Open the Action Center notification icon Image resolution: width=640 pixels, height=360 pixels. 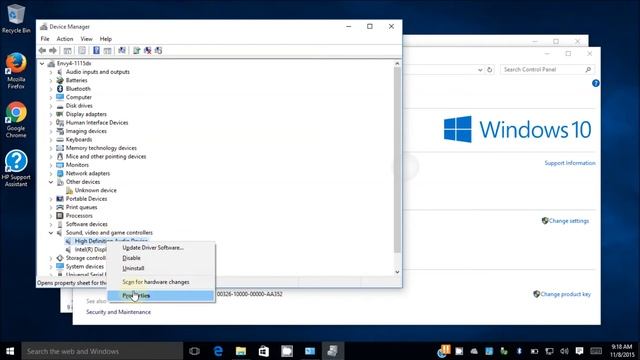[x=579, y=351]
